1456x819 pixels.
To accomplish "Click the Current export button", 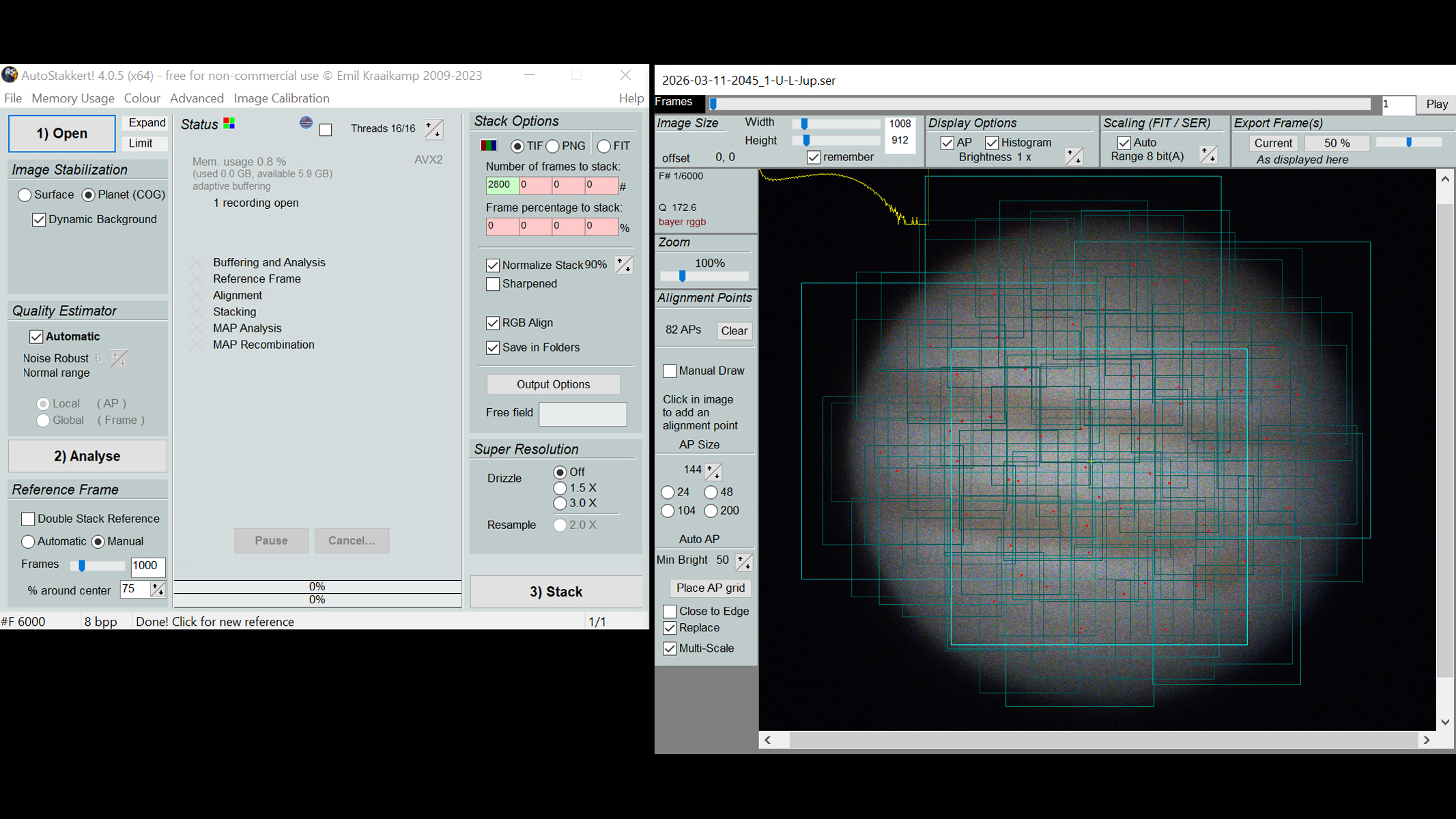I will [1273, 143].
